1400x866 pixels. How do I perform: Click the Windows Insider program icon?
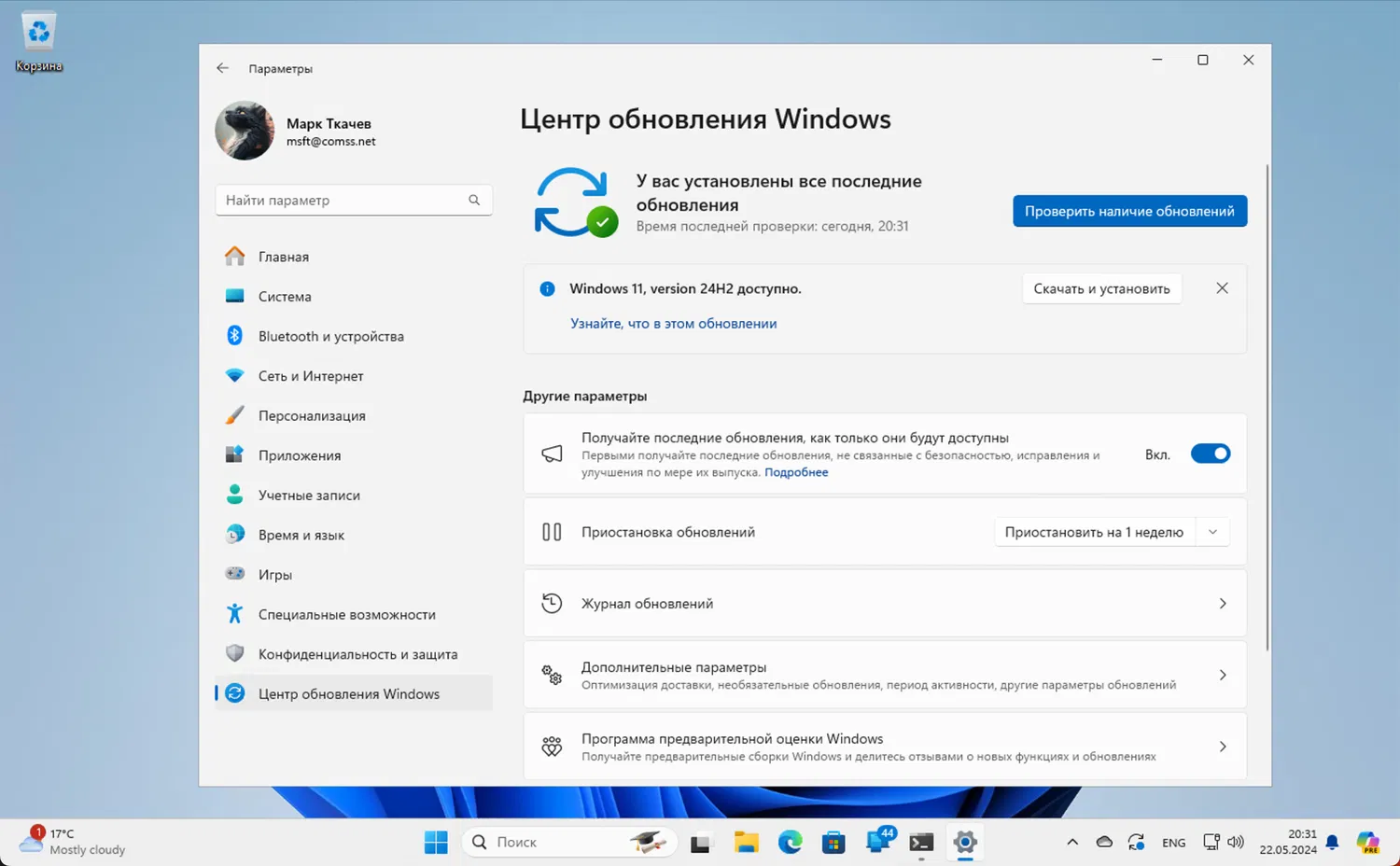[x=552, y=747]
